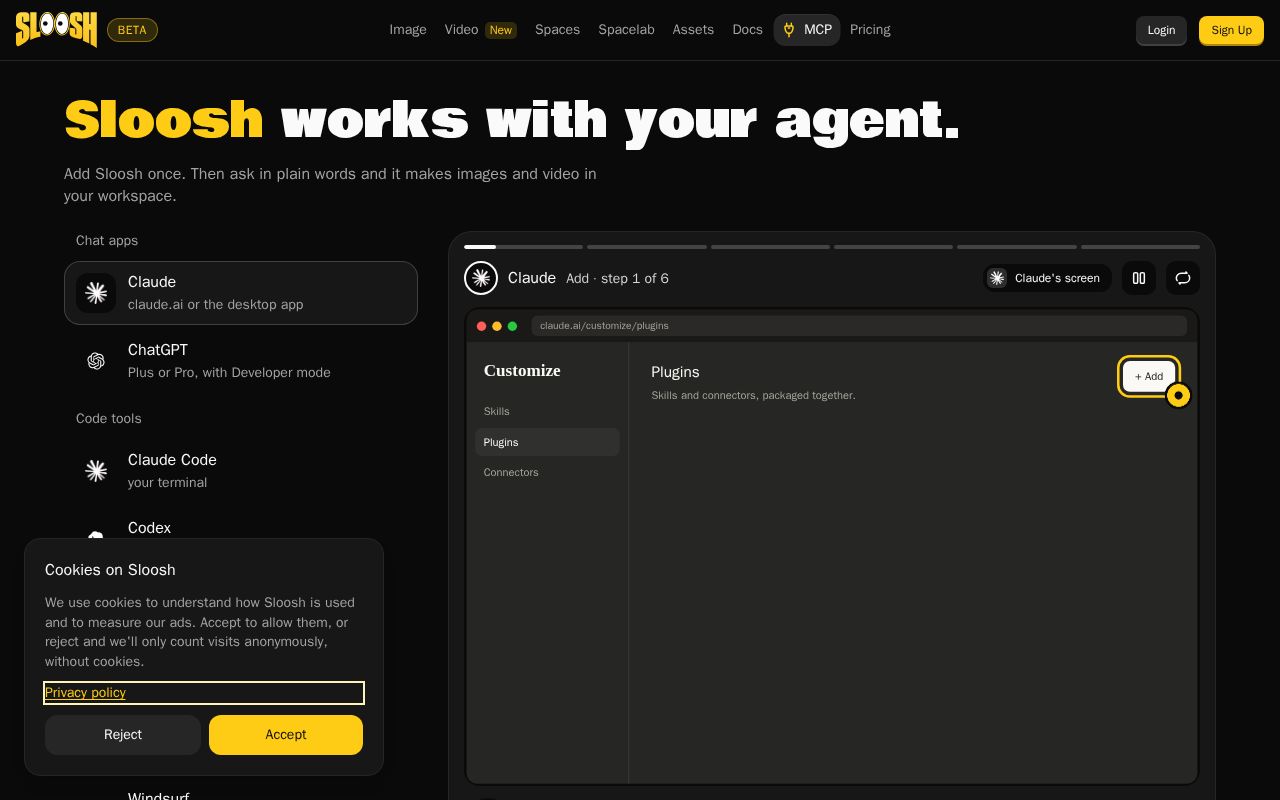Select Claude Code option
The height and width of the screenshot is (800, 1280).
pyautogui.click(x=241, y=471)
